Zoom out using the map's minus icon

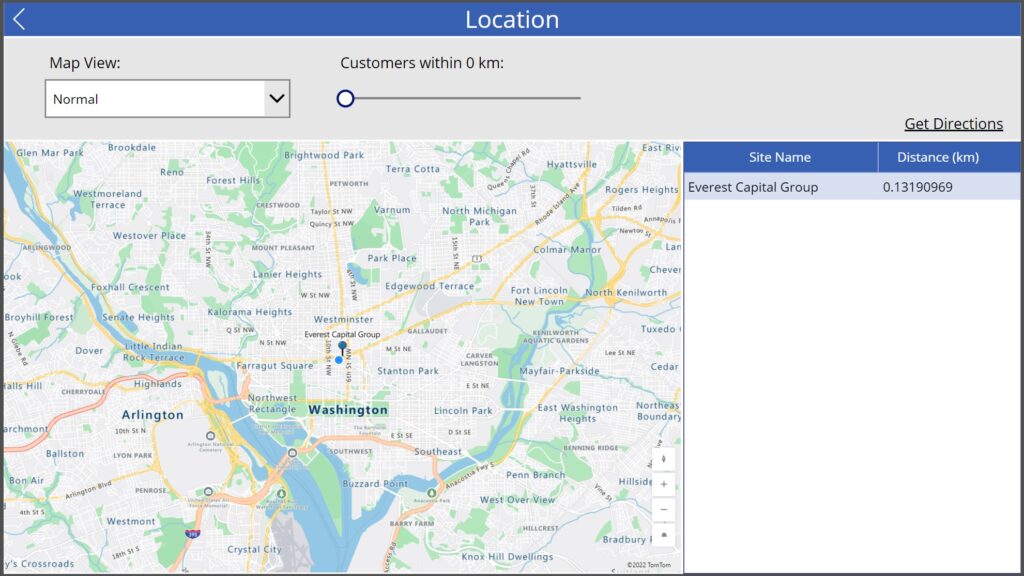tap(664, 509)
